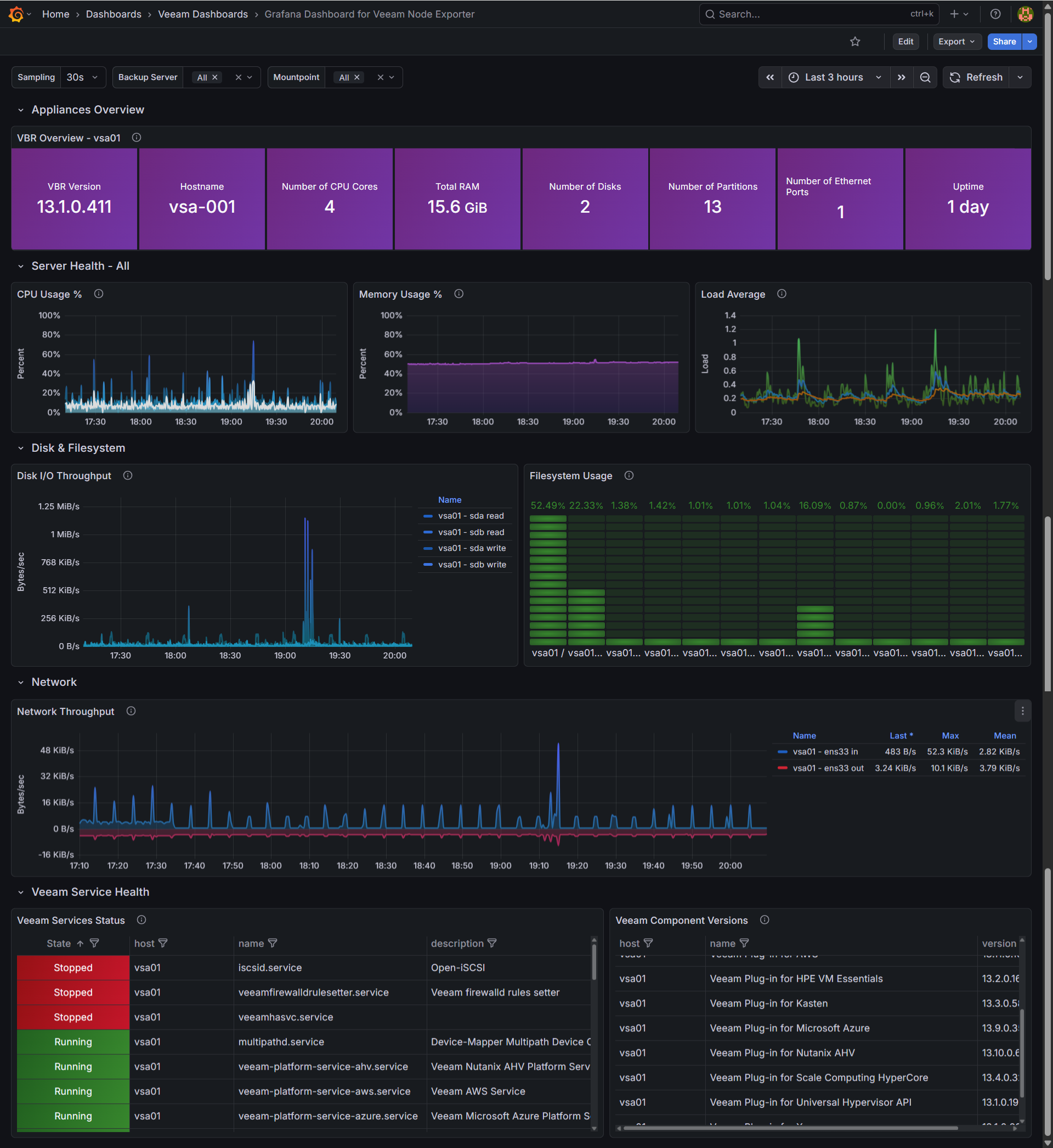Click info icon beside CPU Usage %
The image size is (1053, 1148).
[x=99, y=294]
